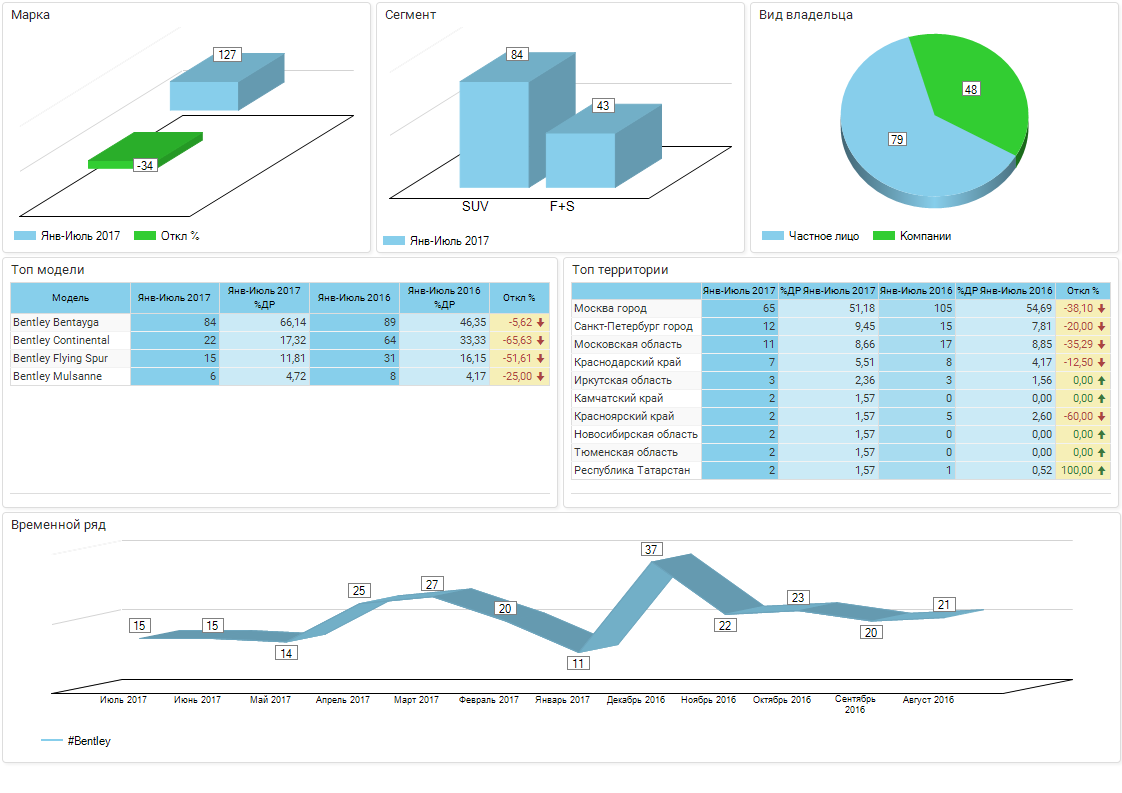Image resolution: width=1122 pixels, height=793 pixels.
Task: Click blue legend swatch Янв-Июль 2017 in Марка
Action: [x=25, y=235]
